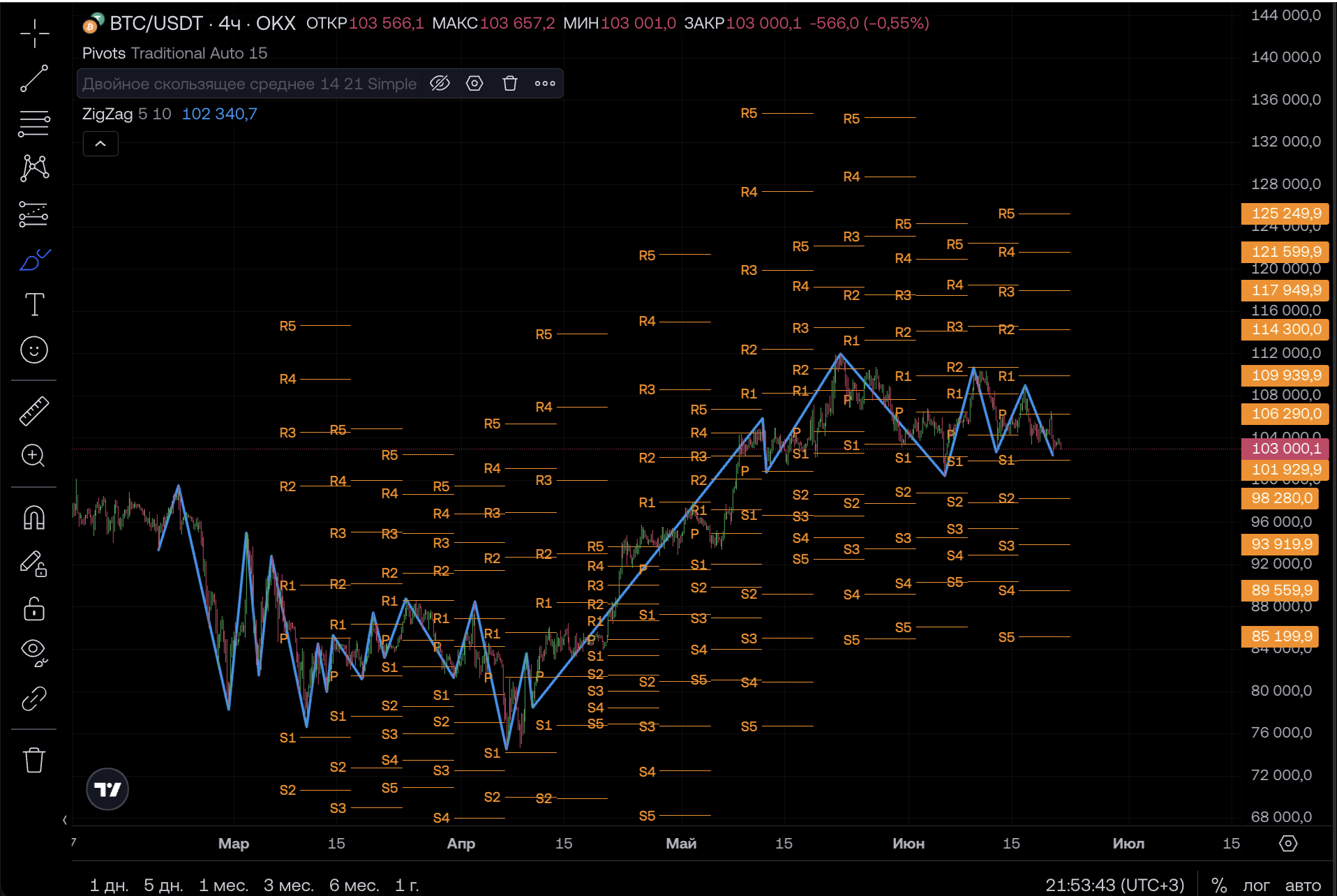Click pivot price label 89 559,9
The image size is (1337, 896).
tap(1280, 590)
